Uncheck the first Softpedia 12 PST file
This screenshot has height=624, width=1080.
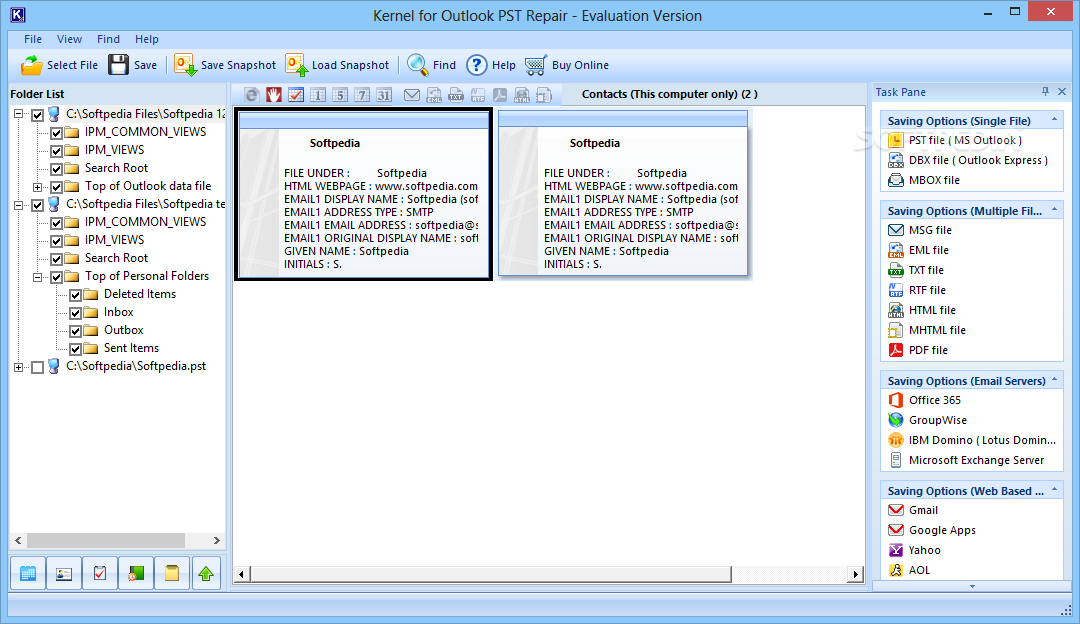(x=38, y=115)
